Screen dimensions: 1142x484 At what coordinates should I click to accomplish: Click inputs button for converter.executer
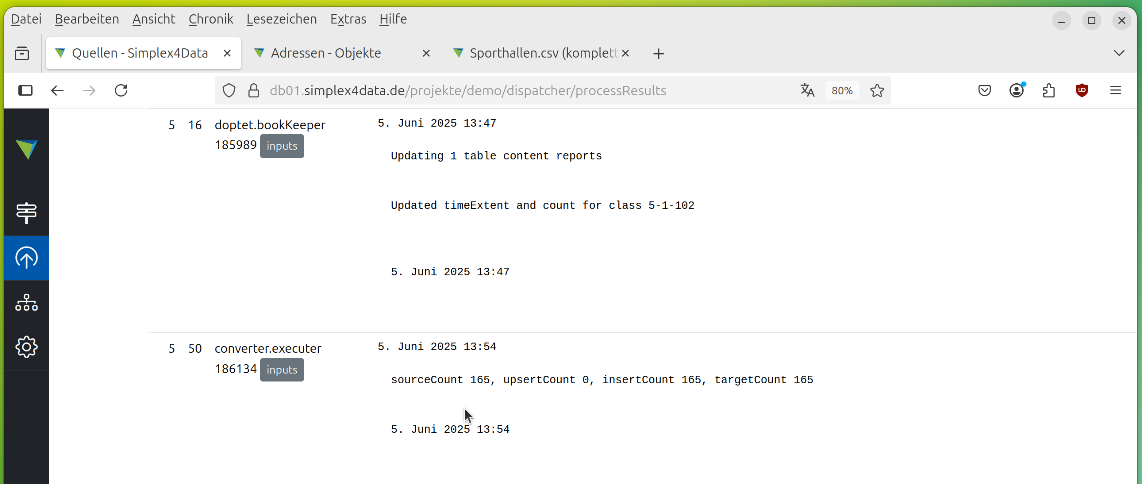click(282, 370)
